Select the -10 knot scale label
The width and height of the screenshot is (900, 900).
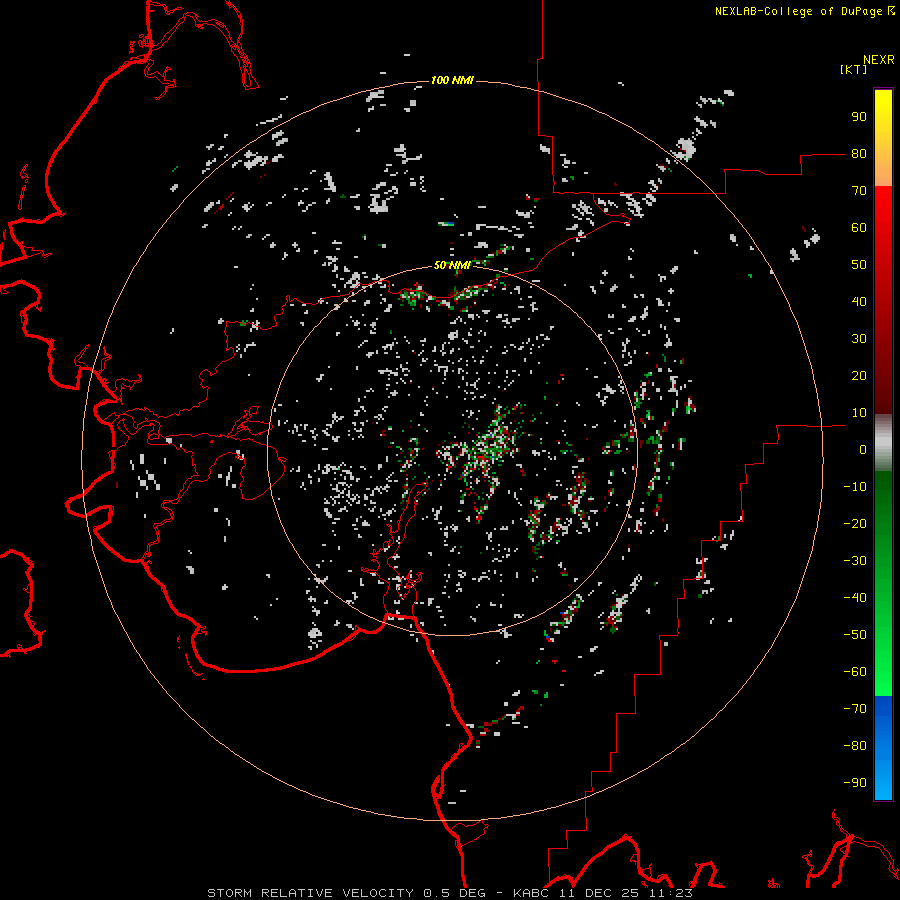[x=855, y=487]
